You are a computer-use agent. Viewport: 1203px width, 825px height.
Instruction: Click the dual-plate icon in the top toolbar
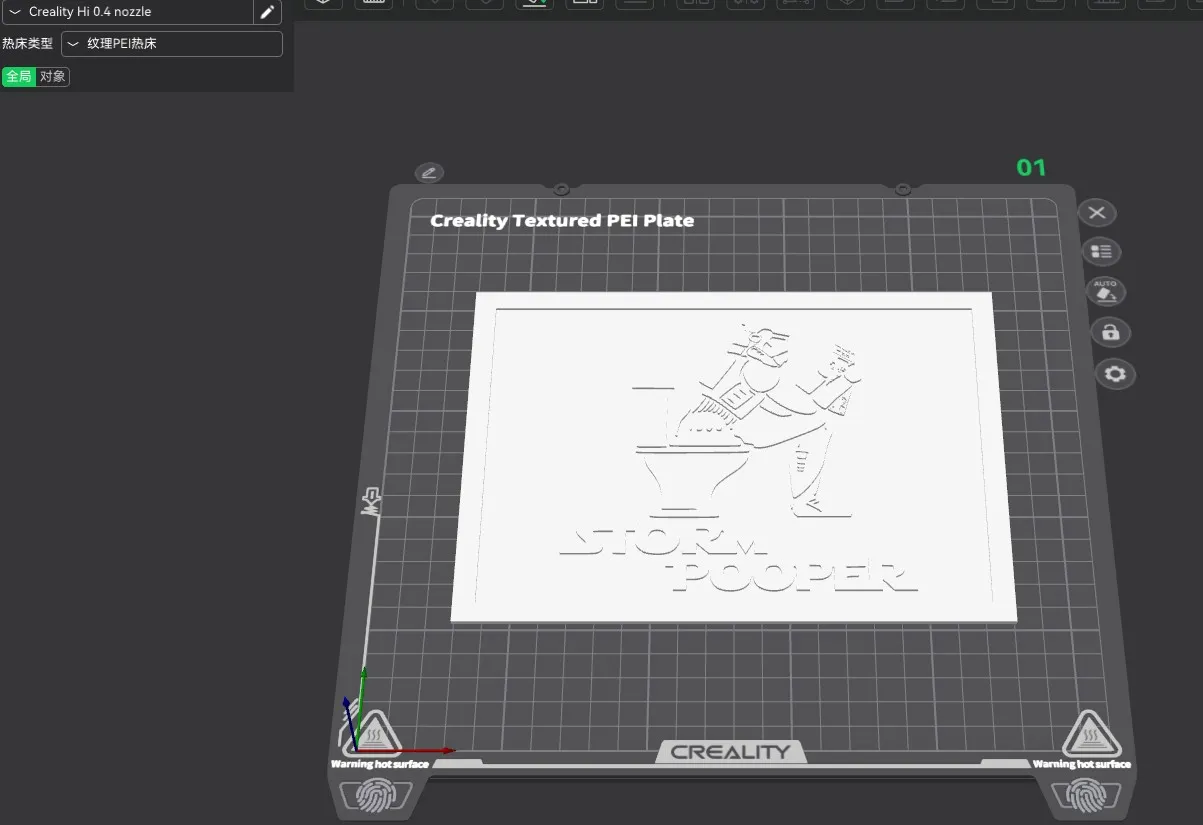tap(585, 4)
